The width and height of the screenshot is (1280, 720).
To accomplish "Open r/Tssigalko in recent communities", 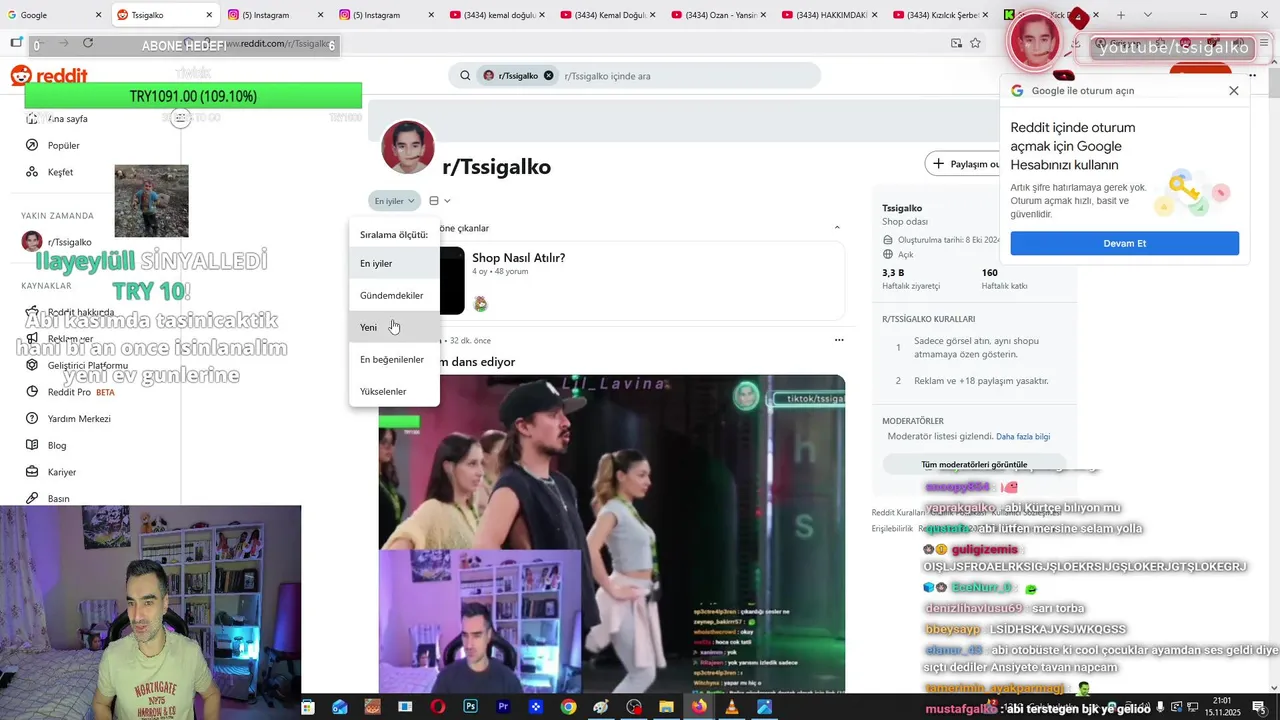I will [69, 242].
